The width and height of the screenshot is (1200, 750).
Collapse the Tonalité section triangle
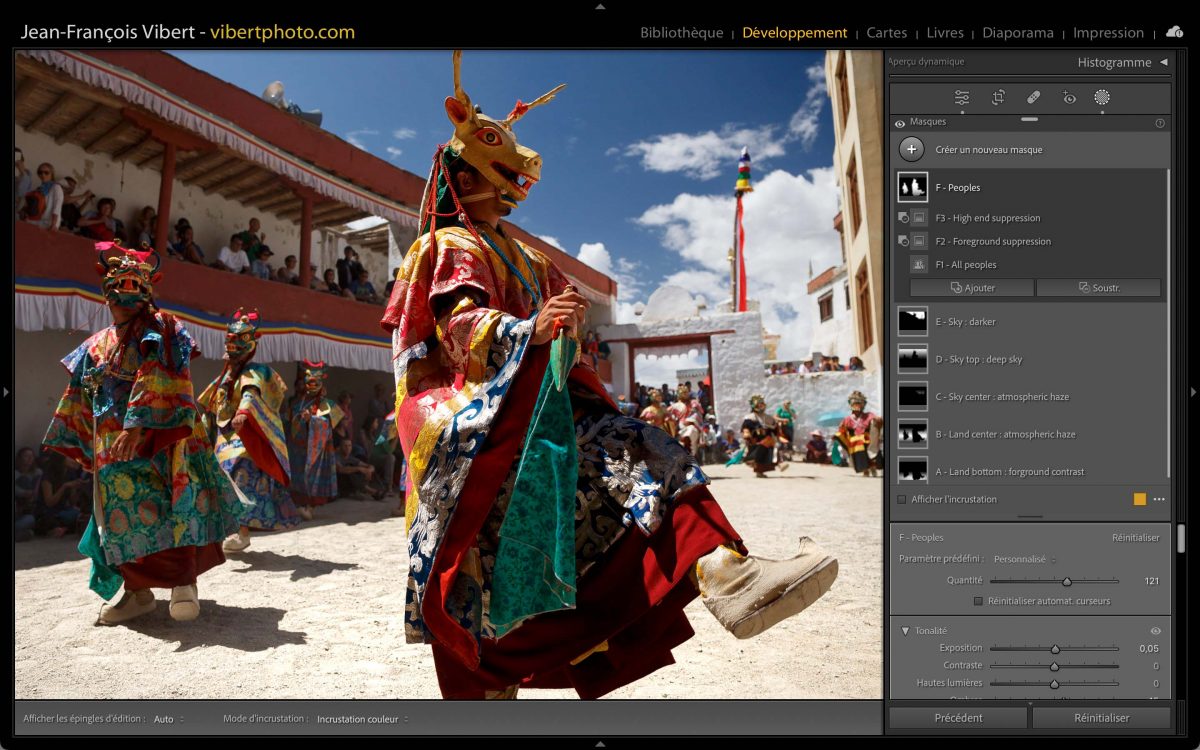pyautogui.click(x=905, y=631)
